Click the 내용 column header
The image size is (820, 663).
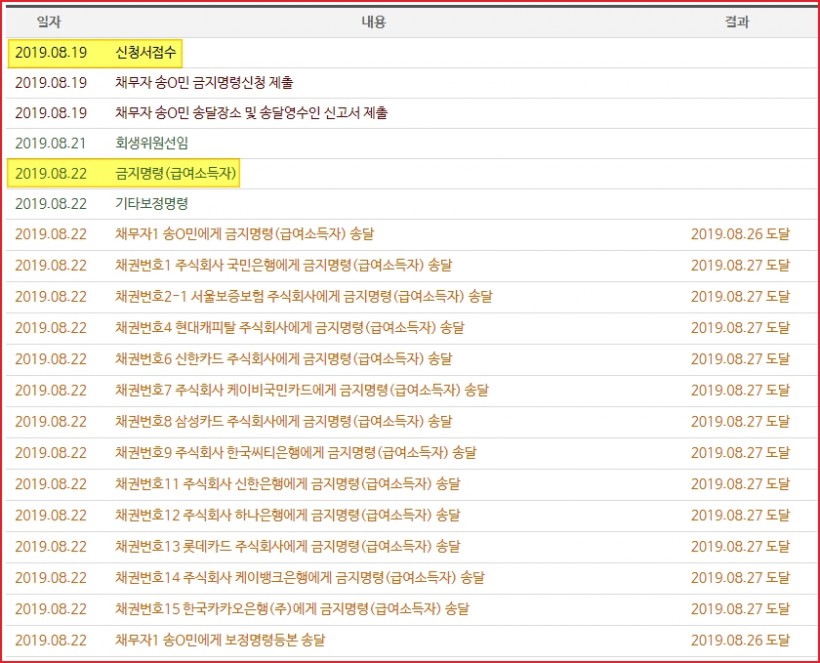tap(373, 22)
